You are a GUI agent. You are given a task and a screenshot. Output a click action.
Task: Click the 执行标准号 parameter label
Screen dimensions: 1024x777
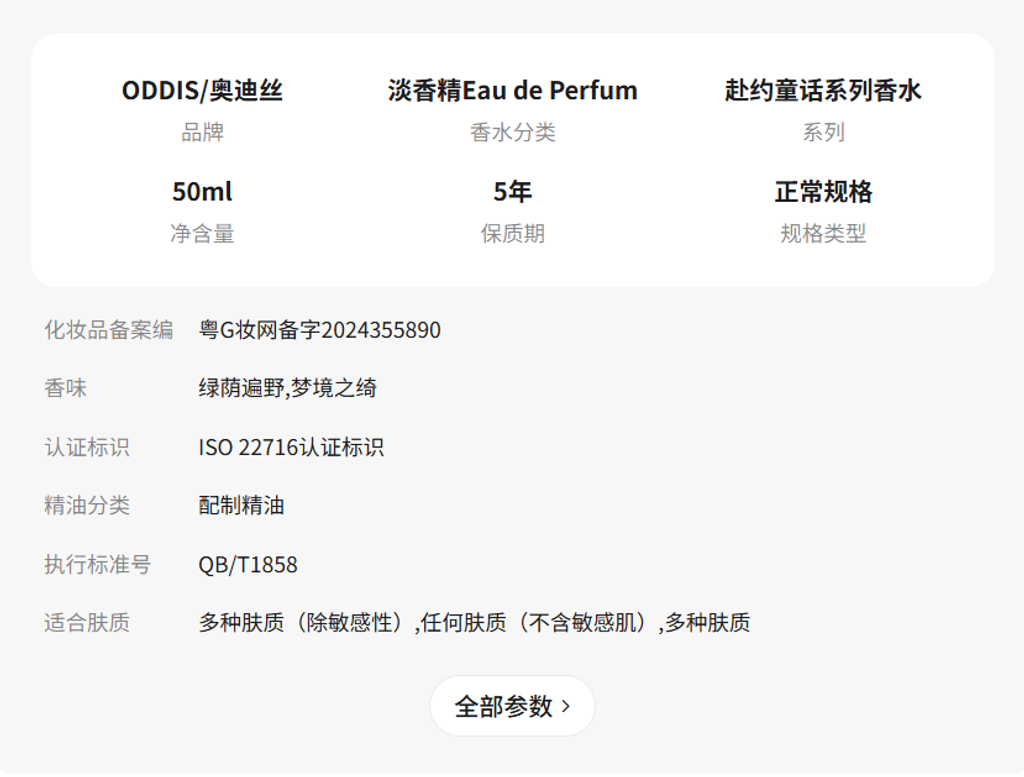coord(97,564)
